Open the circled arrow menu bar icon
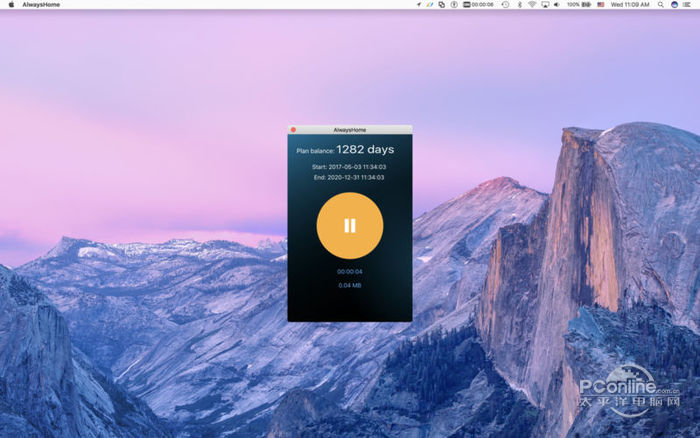The height and width of the screenshot is (438, 700). click(454, 4)
